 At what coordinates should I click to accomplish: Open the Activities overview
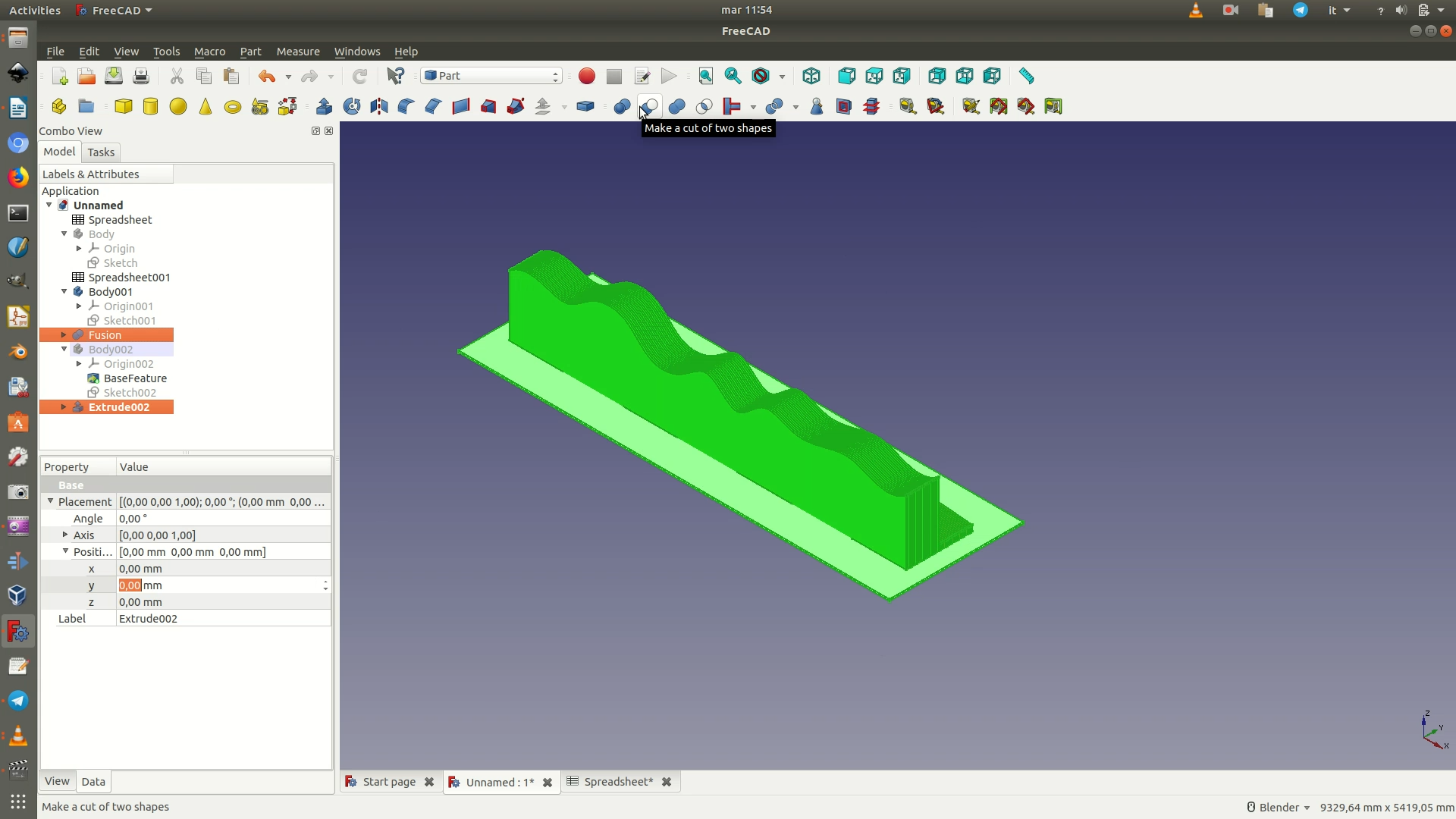pyautogui.click(x=35, y=10)
